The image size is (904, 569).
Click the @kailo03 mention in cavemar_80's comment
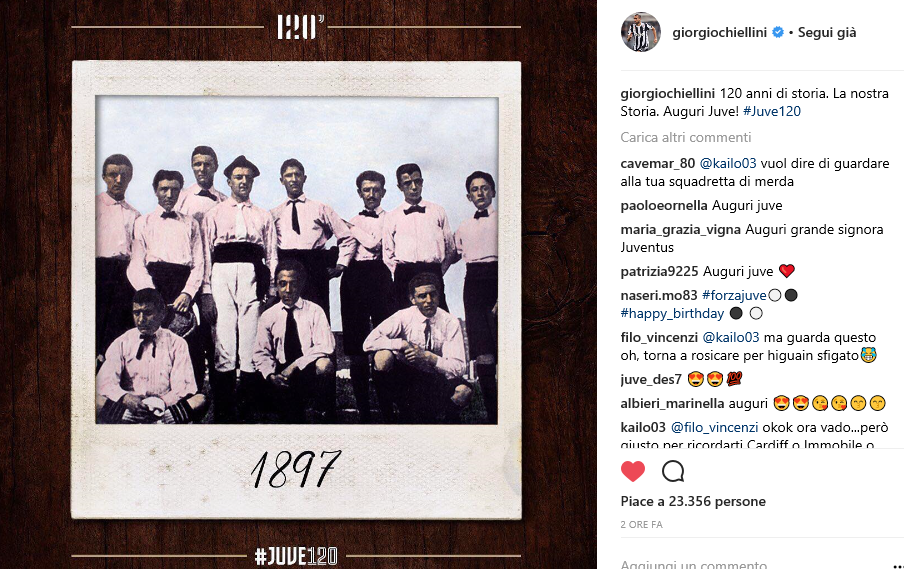click(728, 163)
